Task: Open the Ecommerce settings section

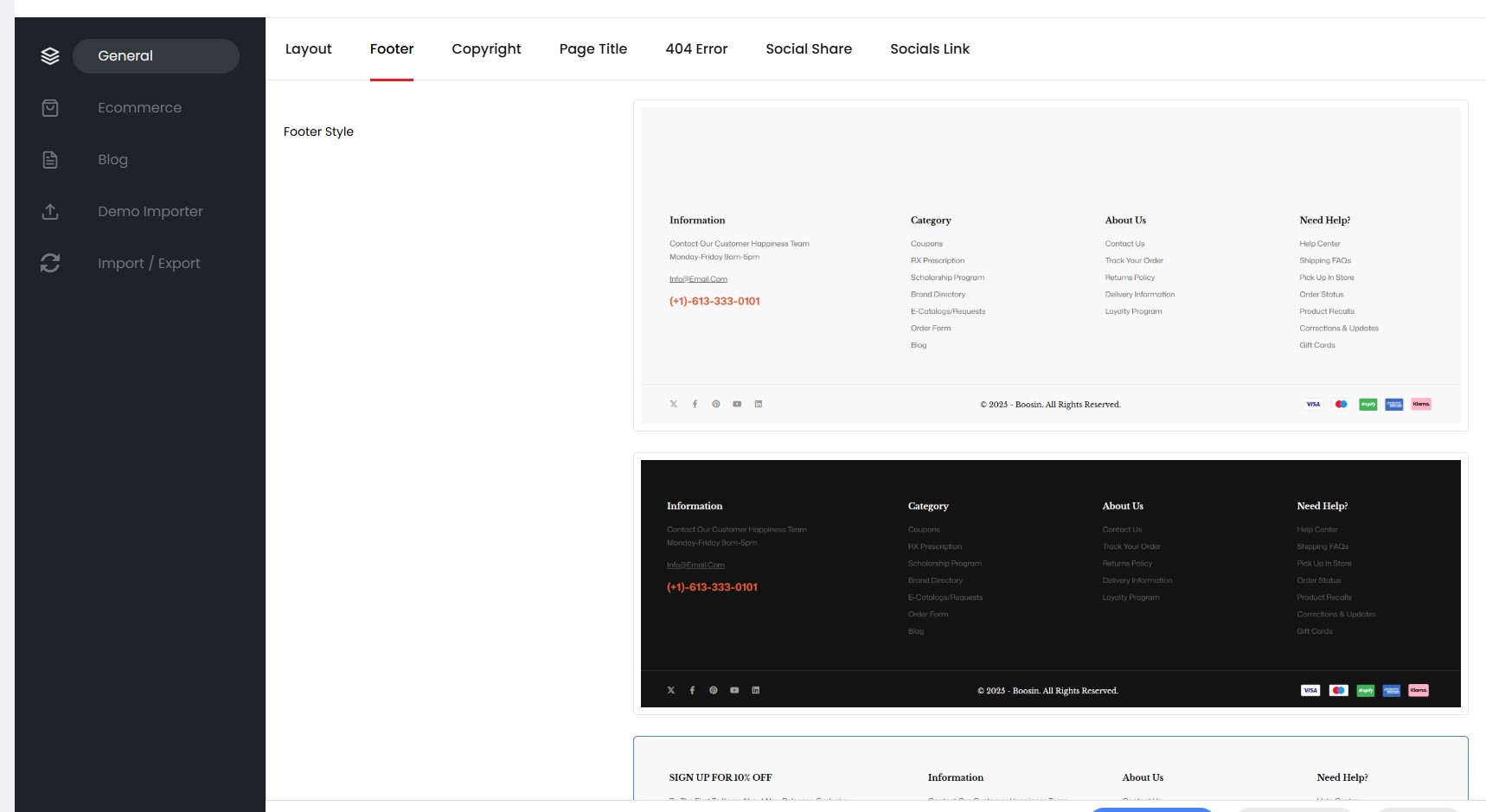Action: coord(139,108)
